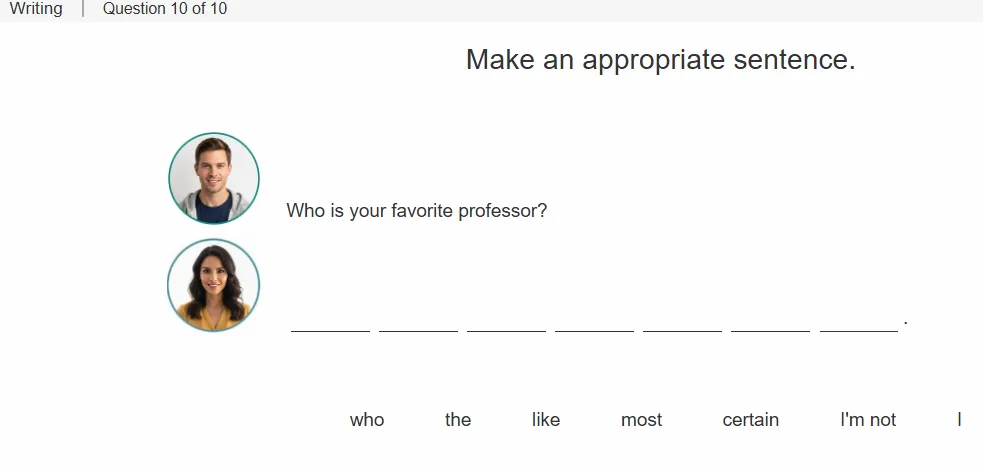The image size is (983, 469).
Task: Click the man's avatar photo
Action: [214, 178]
